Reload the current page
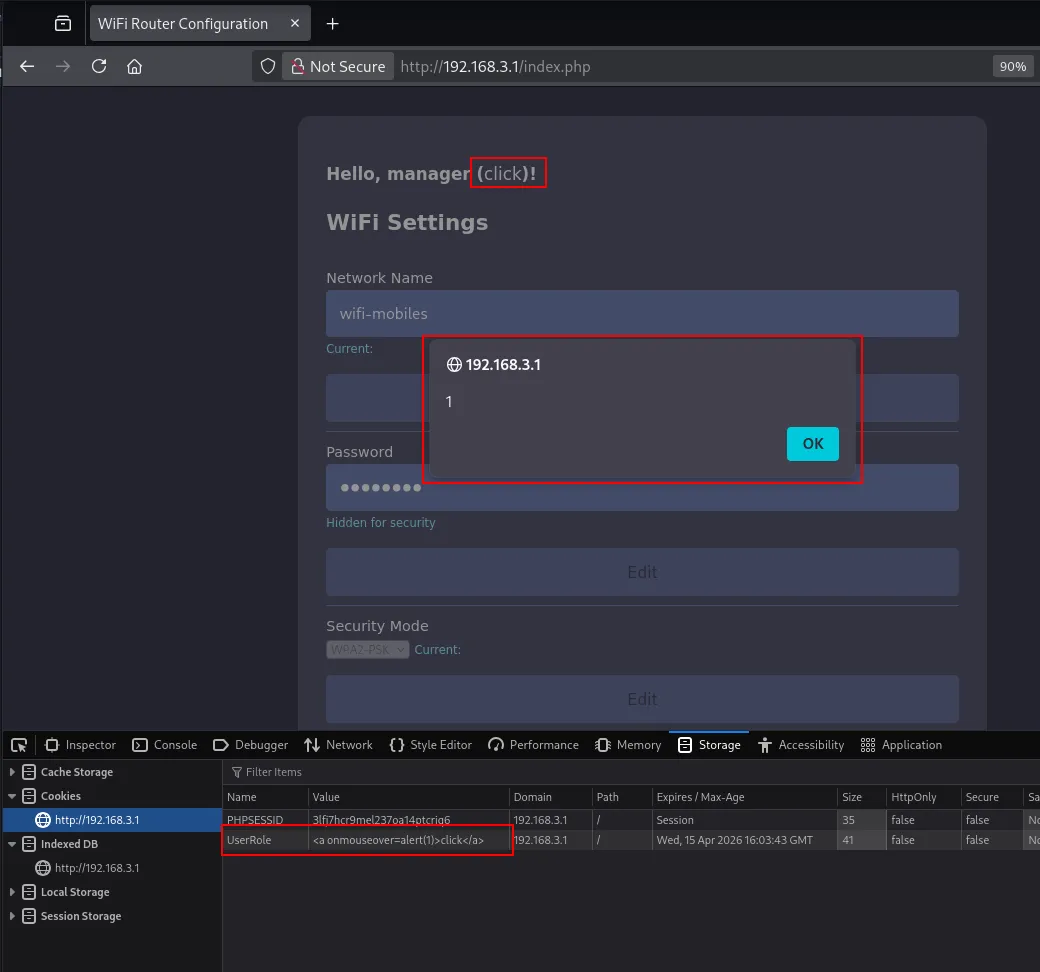Screen dimensions: 1040x972 click(x=99, y=66)
